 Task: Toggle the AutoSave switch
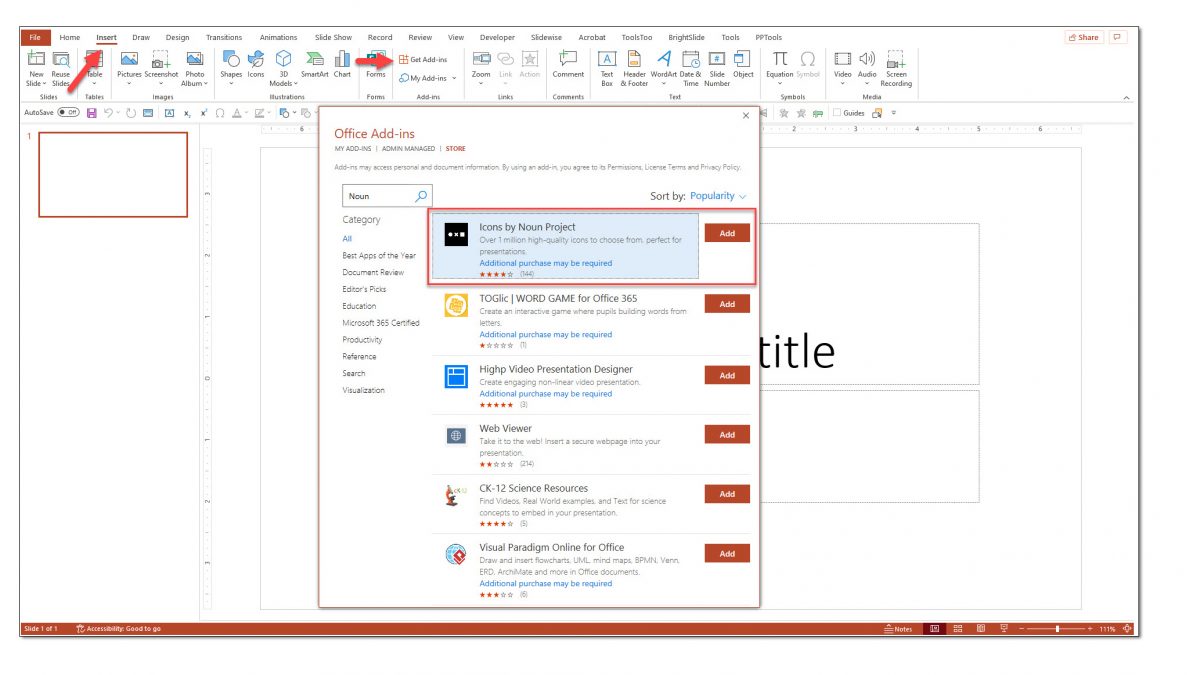(x=68, y=113)
